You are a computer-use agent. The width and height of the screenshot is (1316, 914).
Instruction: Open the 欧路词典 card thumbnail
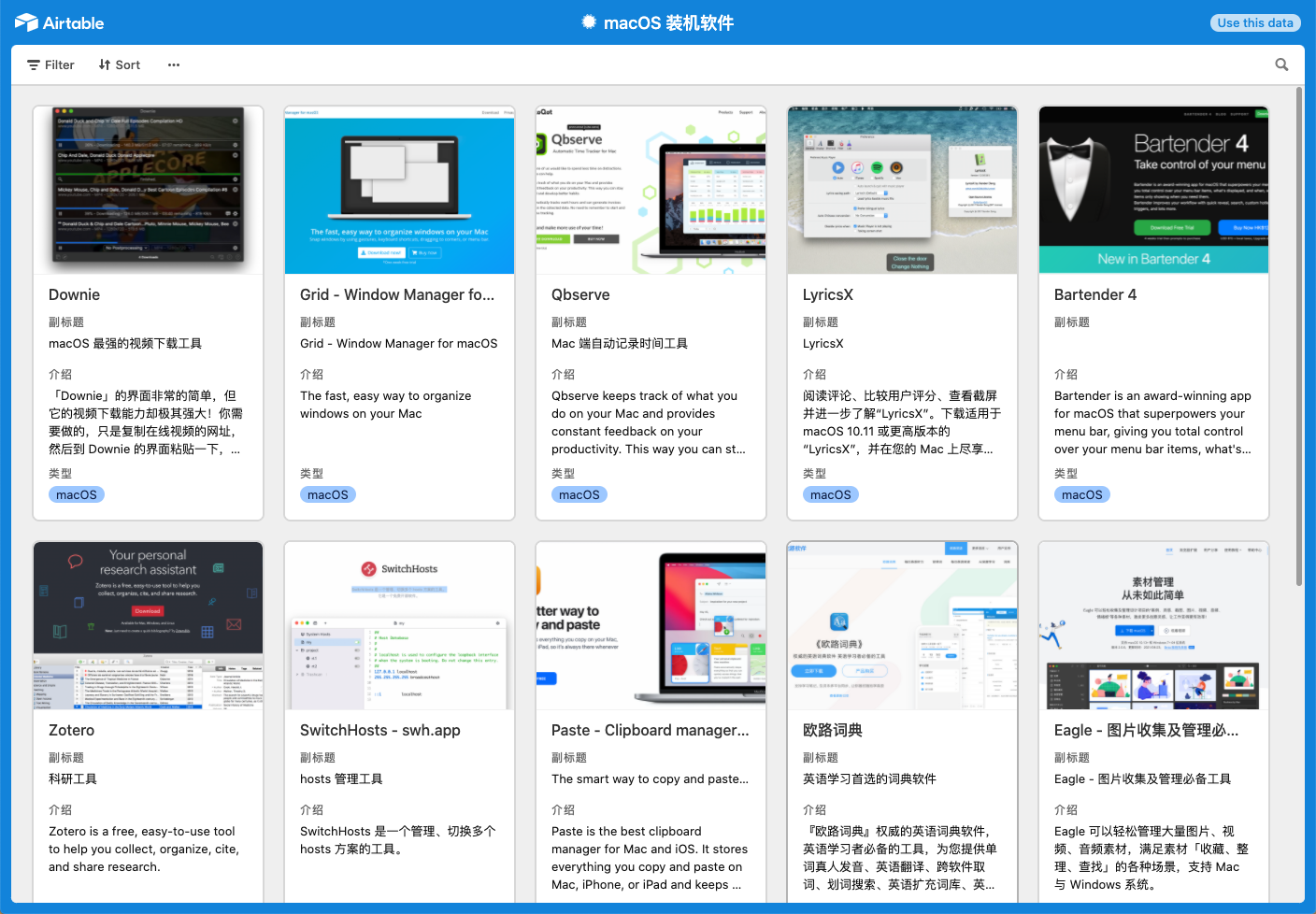(902, 625)
